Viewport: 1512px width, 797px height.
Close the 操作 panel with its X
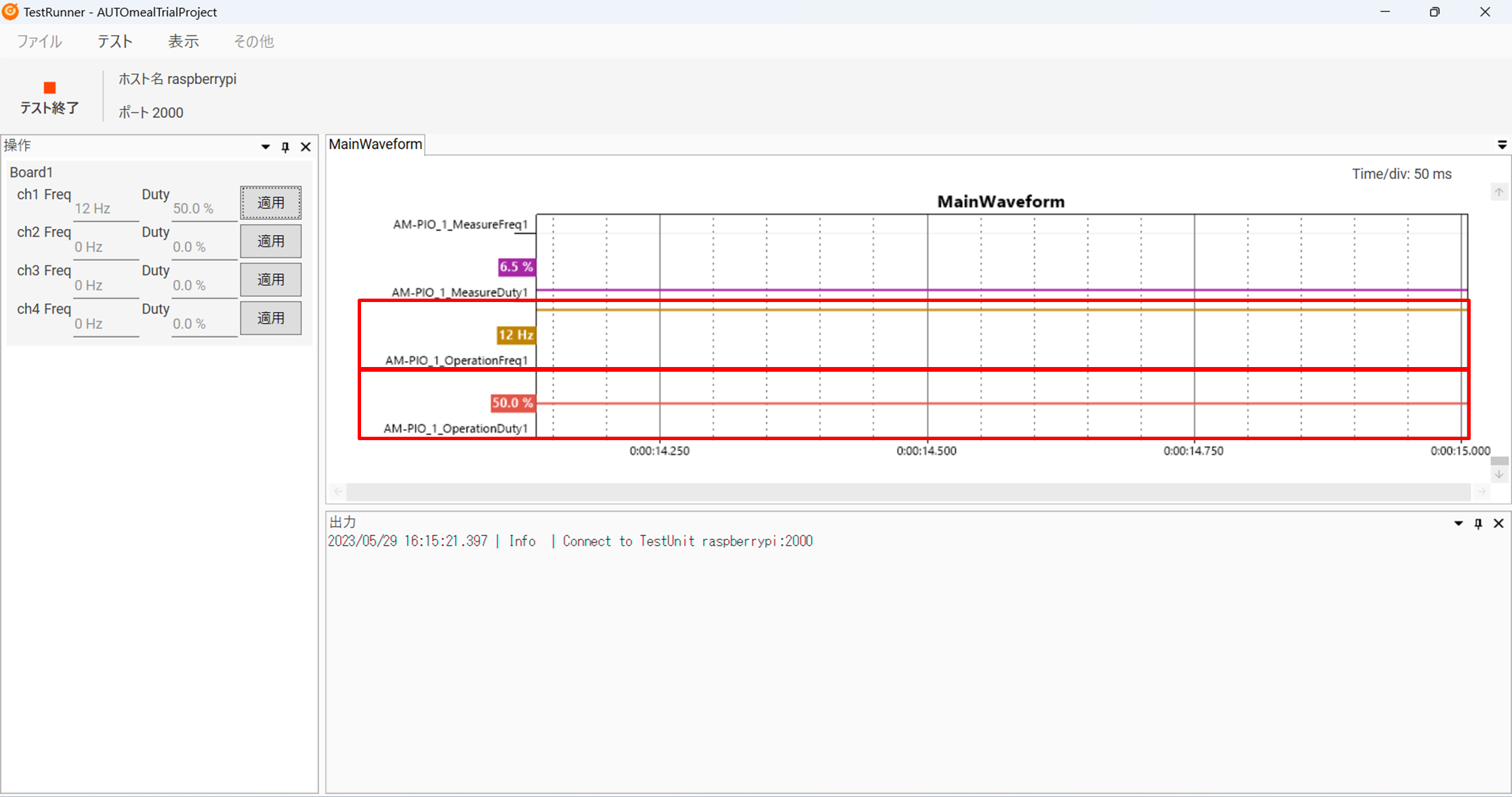pos(306,147)
